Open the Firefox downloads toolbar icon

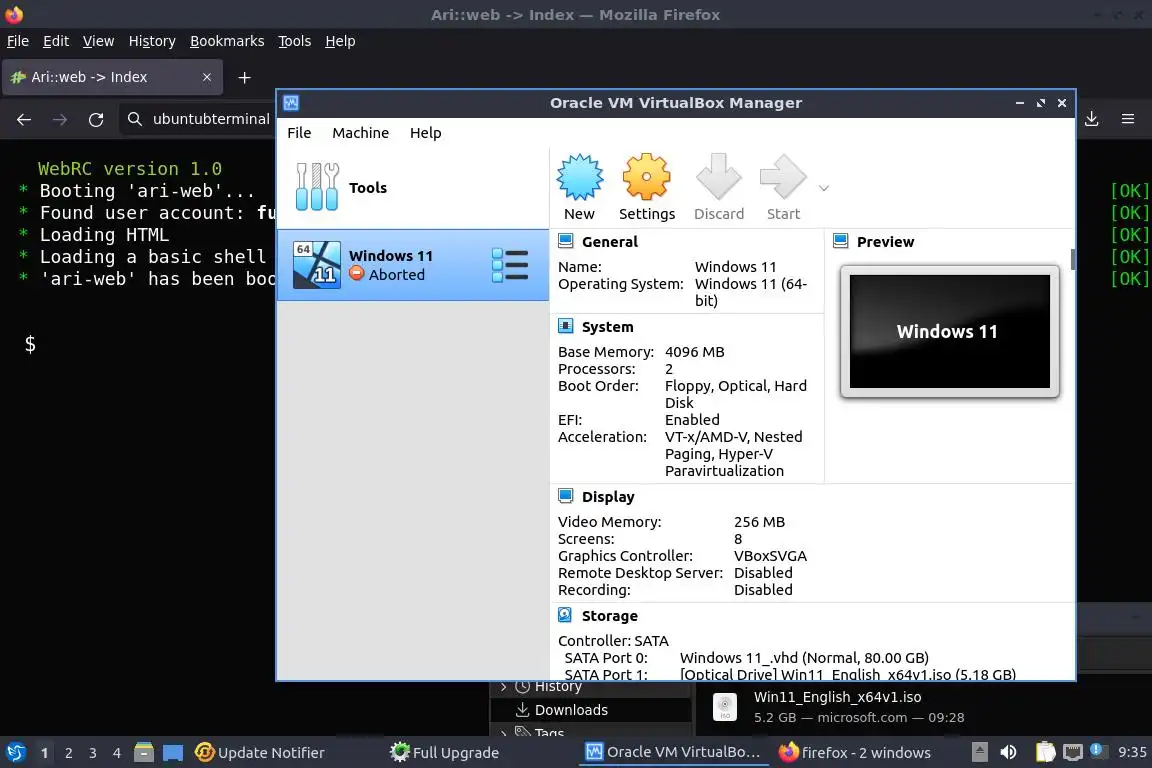point(1092,119)
